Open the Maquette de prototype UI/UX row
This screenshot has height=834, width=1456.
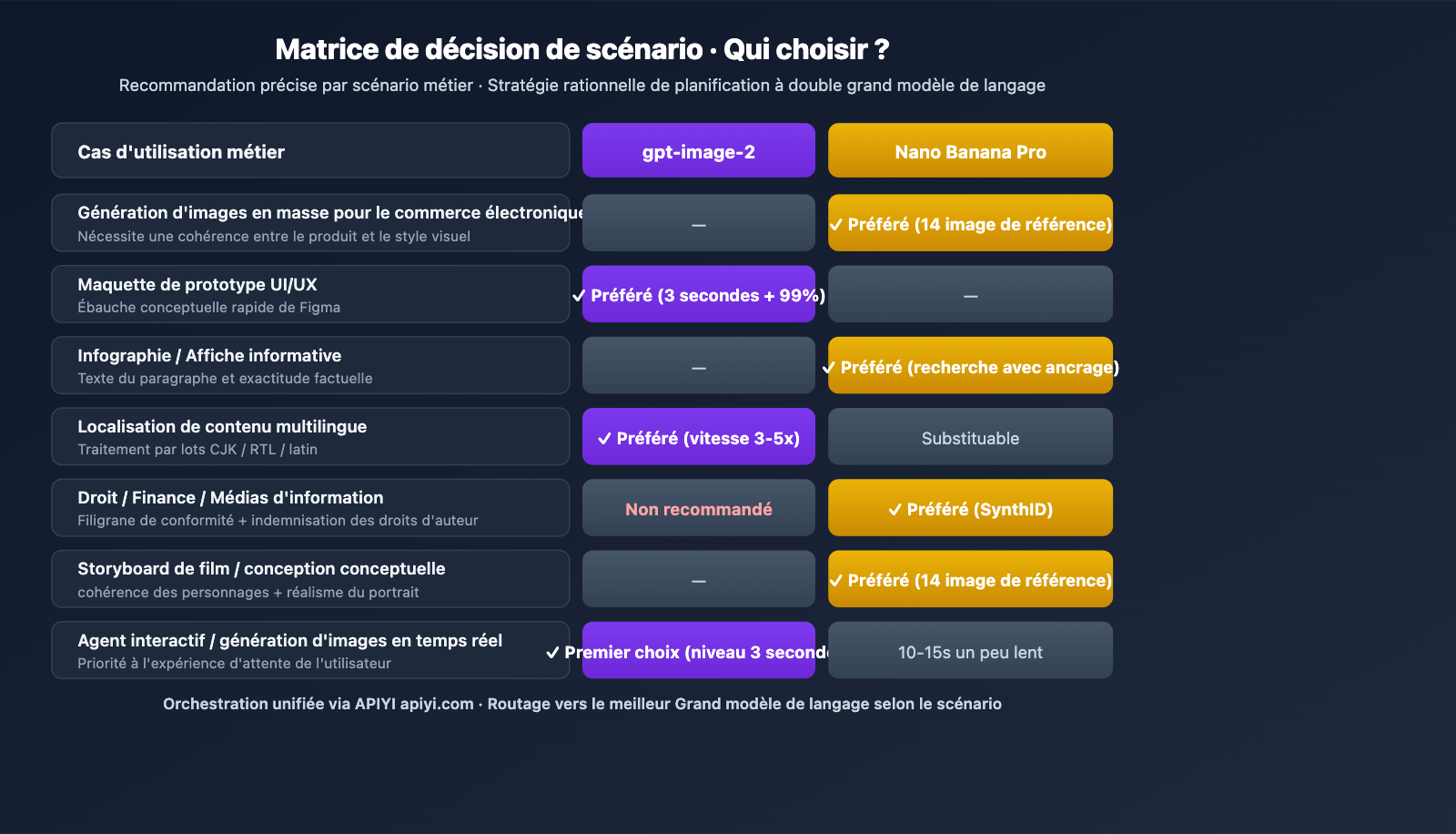click(x=310, y=294)
